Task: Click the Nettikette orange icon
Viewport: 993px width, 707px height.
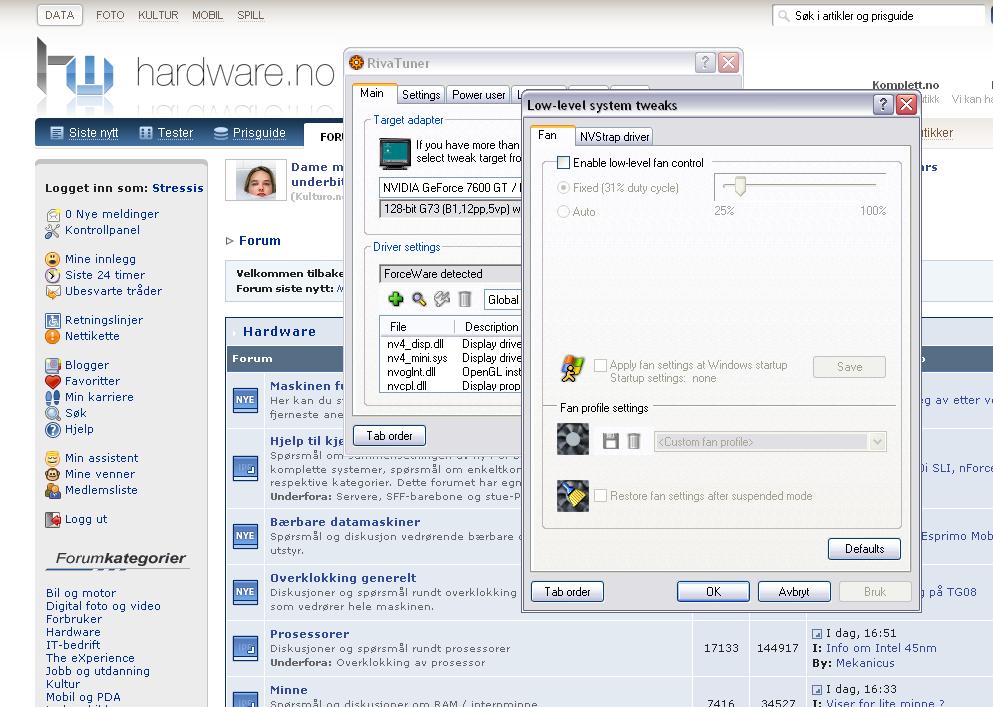Action: click(53, 336)
